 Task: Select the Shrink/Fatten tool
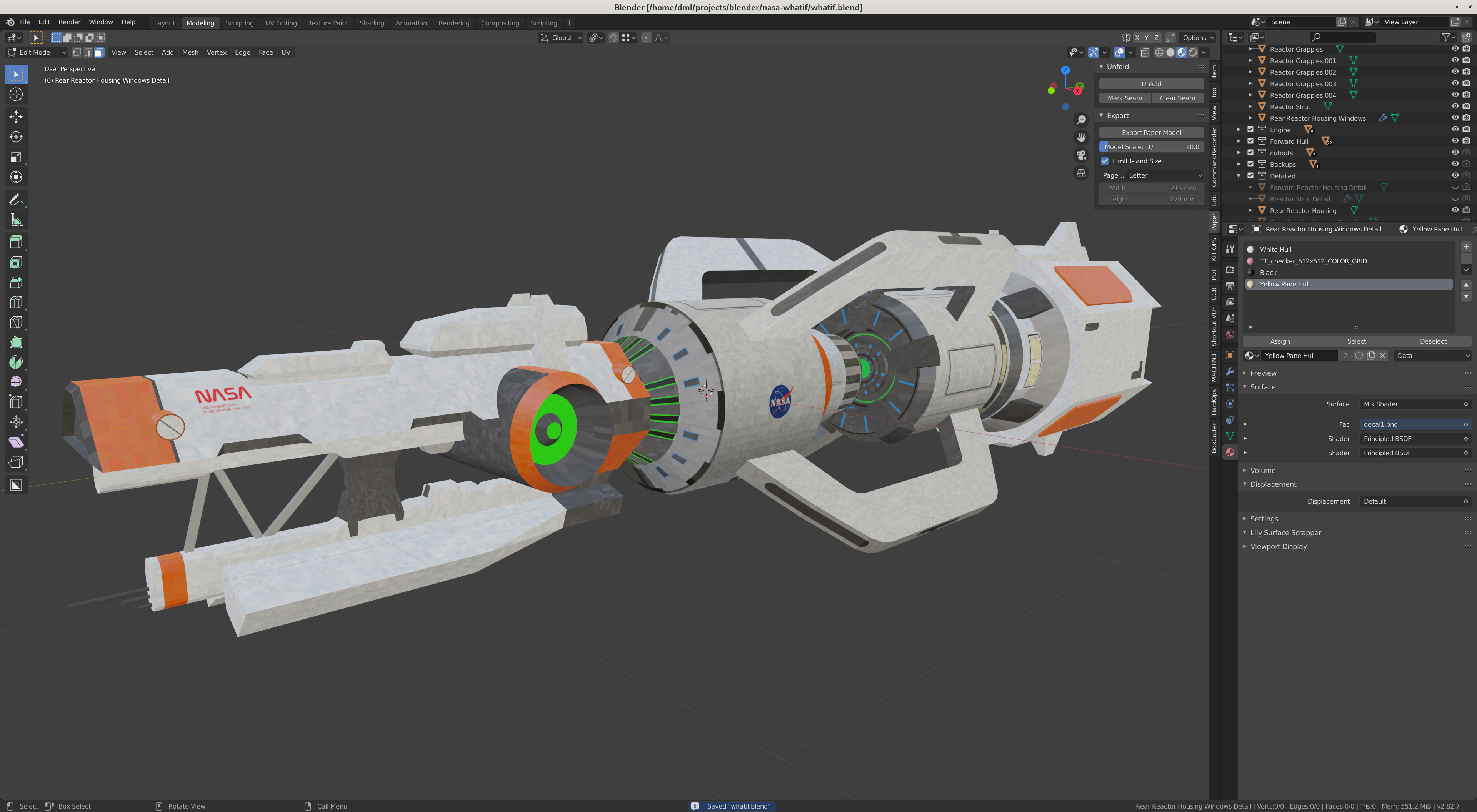16,422
